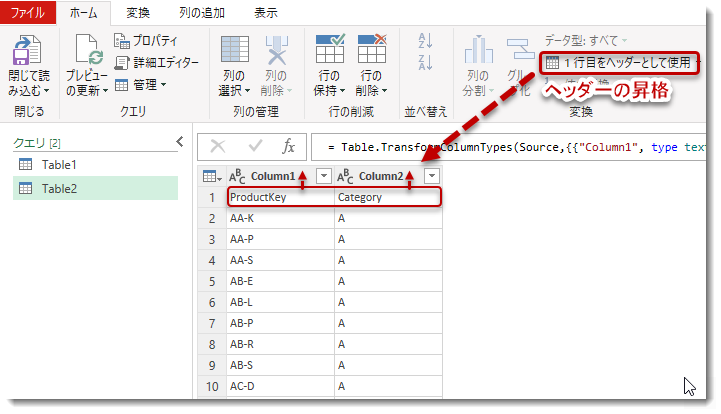
Task: Click the AB-S cell
Action: point(280,365)
